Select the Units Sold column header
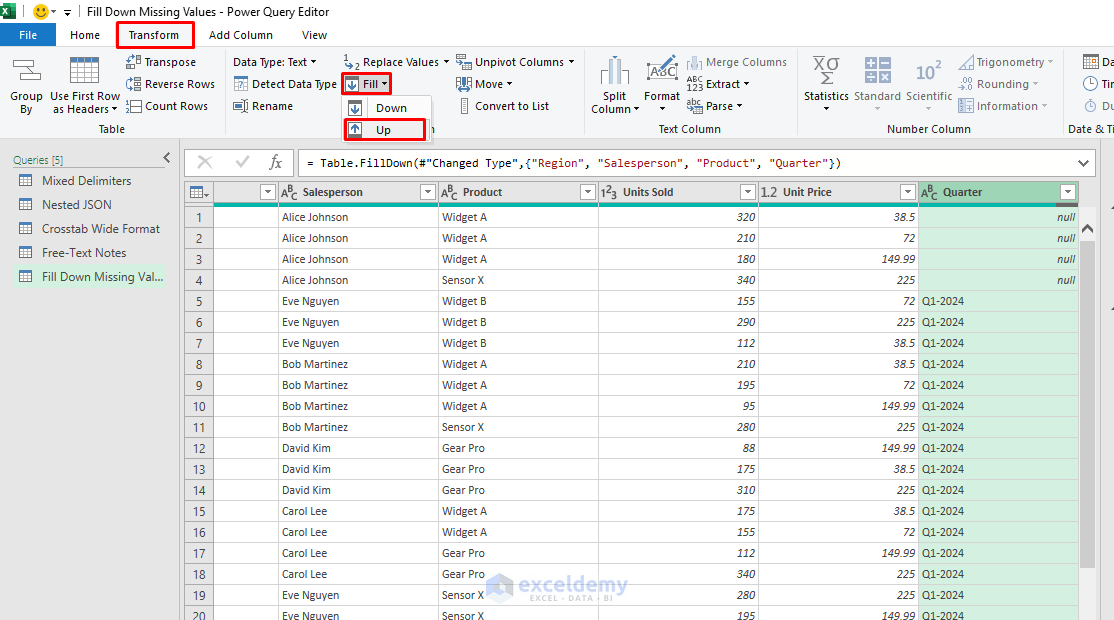This screenshot has width=1114, height=620. (678, 192)
